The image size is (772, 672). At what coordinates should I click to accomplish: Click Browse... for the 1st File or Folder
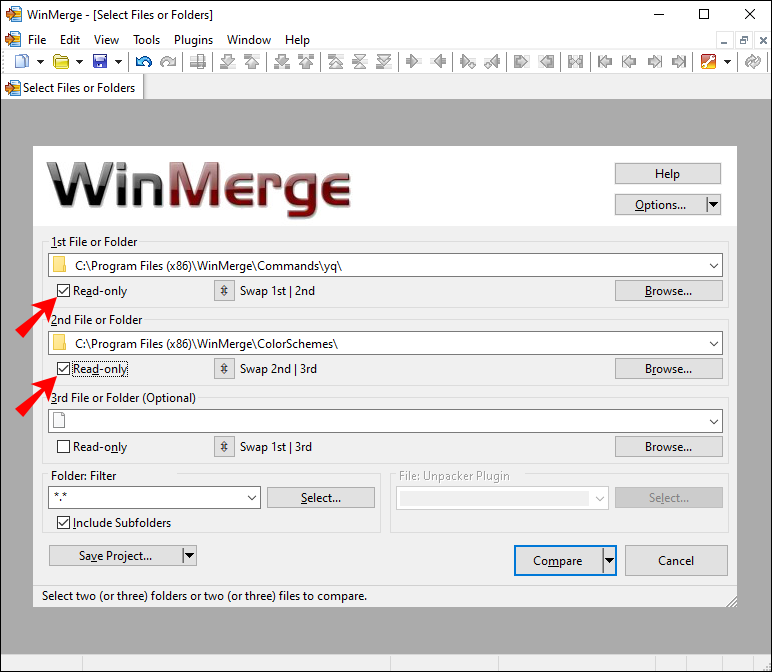[x=669, y=291]
